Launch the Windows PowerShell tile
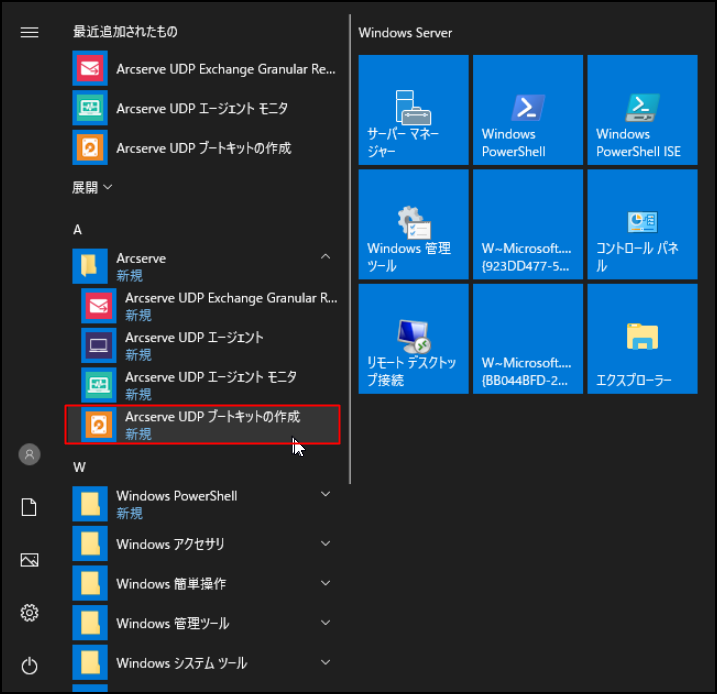 527,109
